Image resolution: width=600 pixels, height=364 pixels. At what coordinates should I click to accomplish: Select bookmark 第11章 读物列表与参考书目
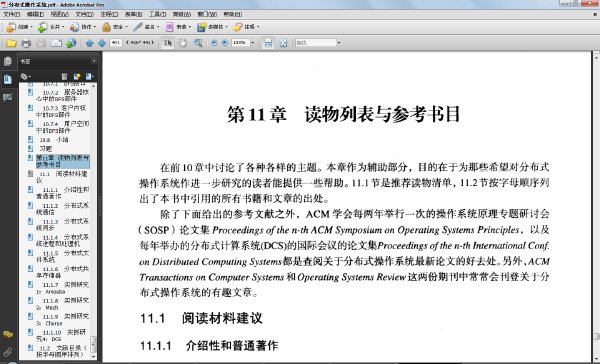coord(63,161)
